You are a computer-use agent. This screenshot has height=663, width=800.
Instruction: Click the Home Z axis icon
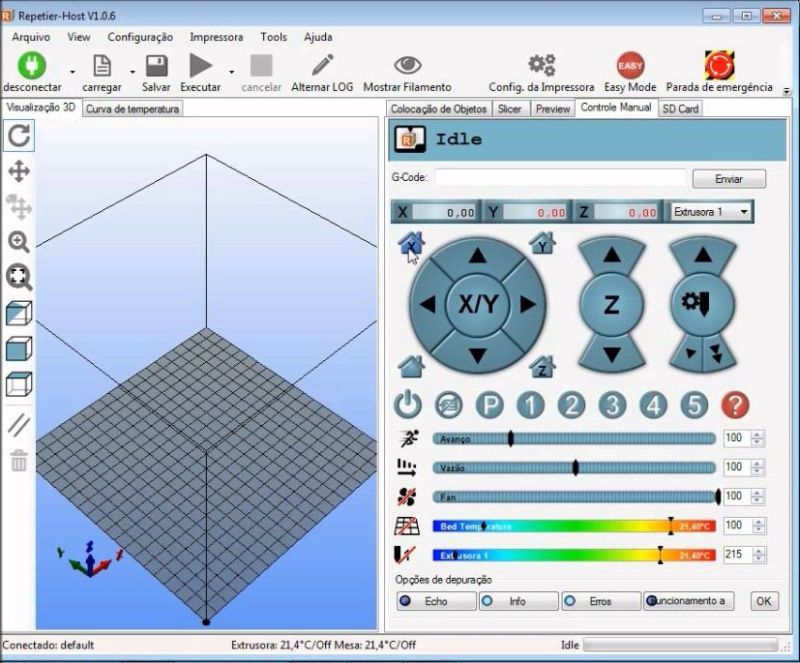coord(542,367)
